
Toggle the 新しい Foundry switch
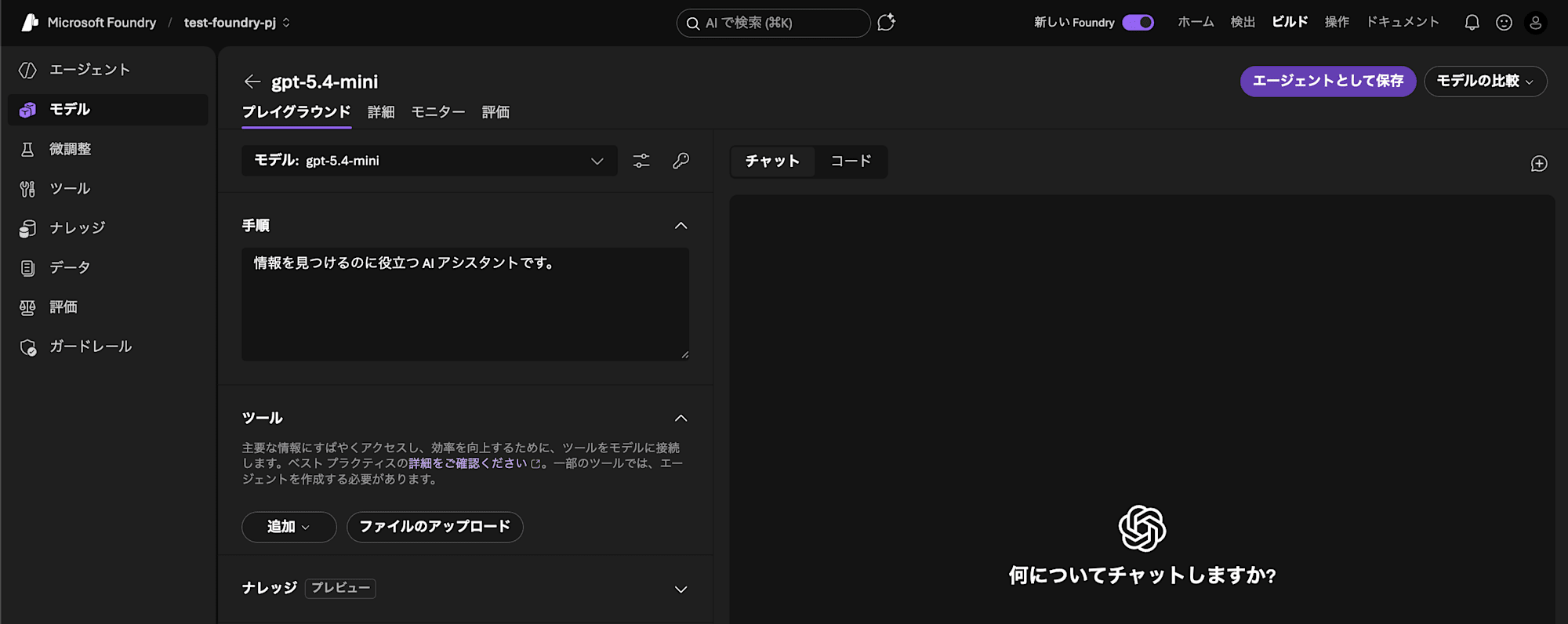[1138, 23]
